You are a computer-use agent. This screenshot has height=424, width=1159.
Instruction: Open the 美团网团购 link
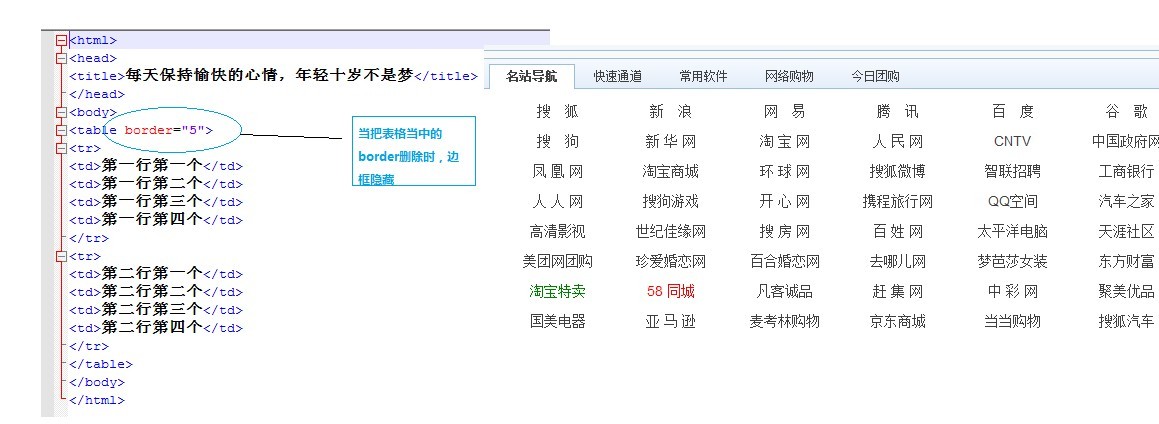click(x=557, y=261)
